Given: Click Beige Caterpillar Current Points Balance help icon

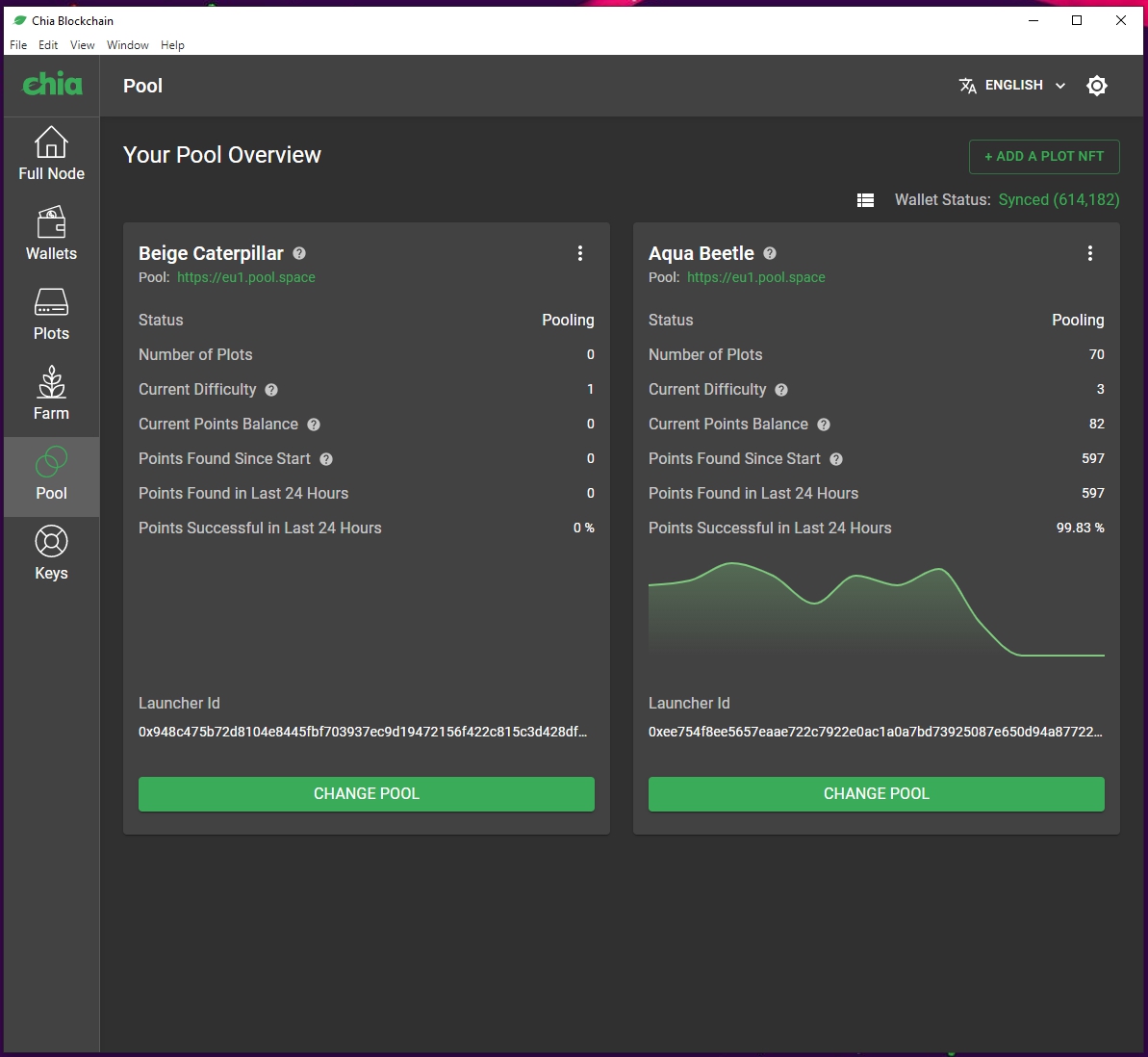Looking at the screenshot, I should click(x=314, y=425).
